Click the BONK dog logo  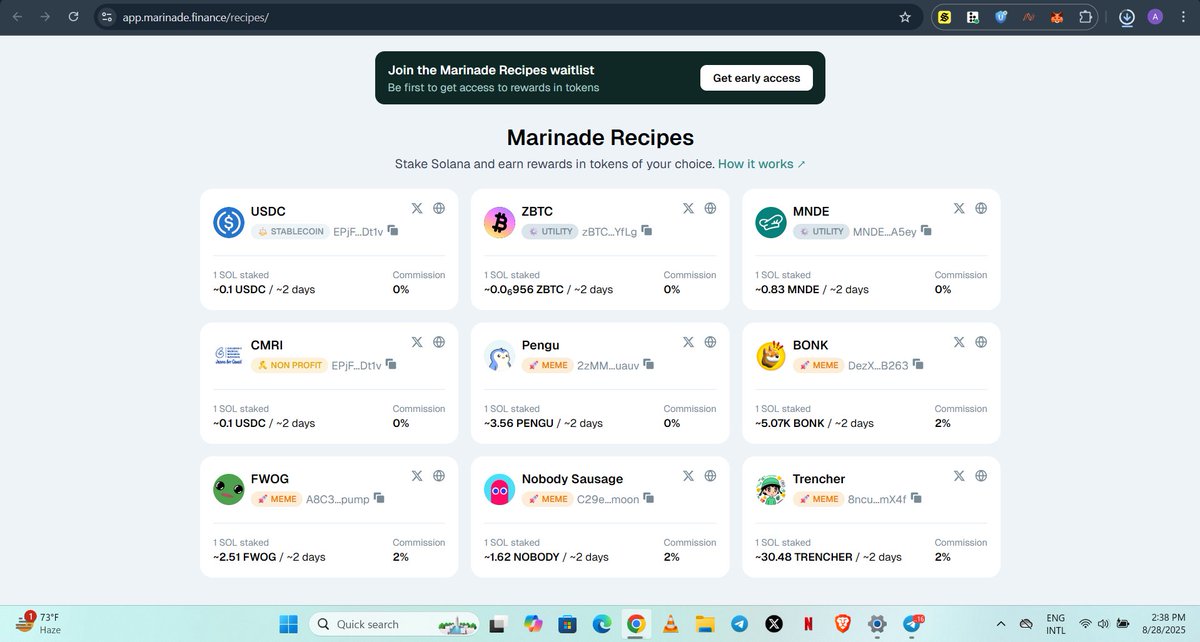click(x=771, y=356)
